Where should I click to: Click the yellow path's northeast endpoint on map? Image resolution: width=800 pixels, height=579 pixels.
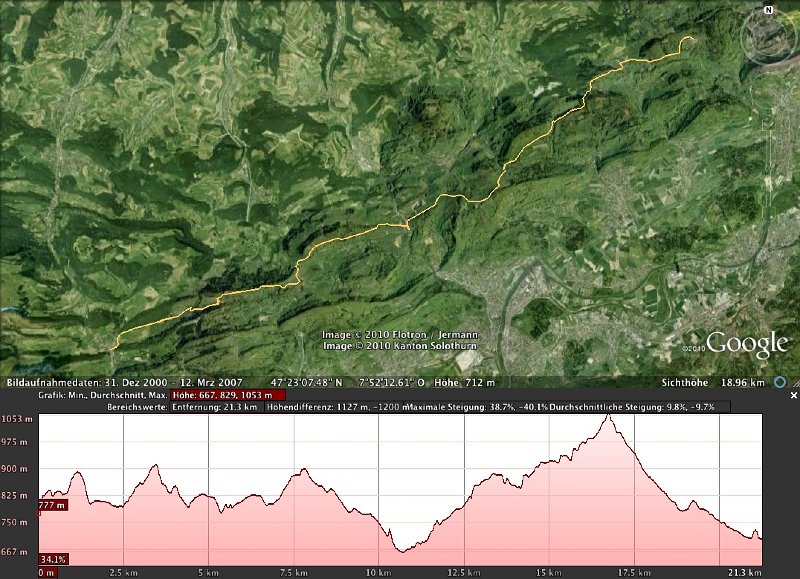[x=689, y=38]
